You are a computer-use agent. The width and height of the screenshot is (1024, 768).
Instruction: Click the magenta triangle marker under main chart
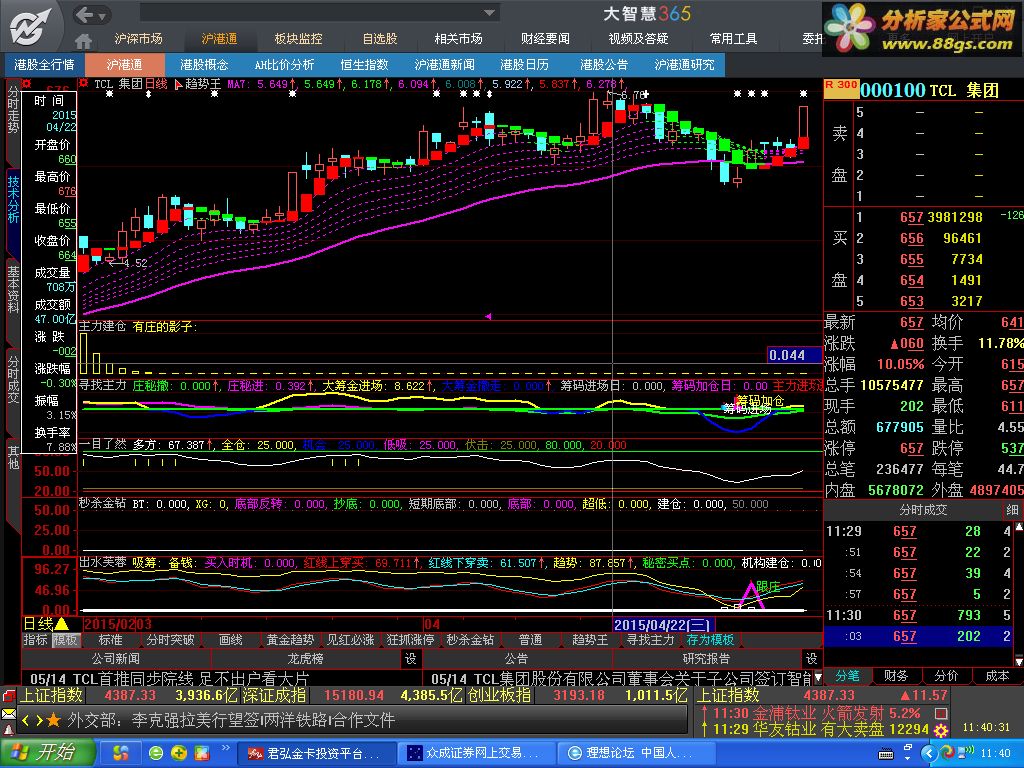(x=488, y=316)
